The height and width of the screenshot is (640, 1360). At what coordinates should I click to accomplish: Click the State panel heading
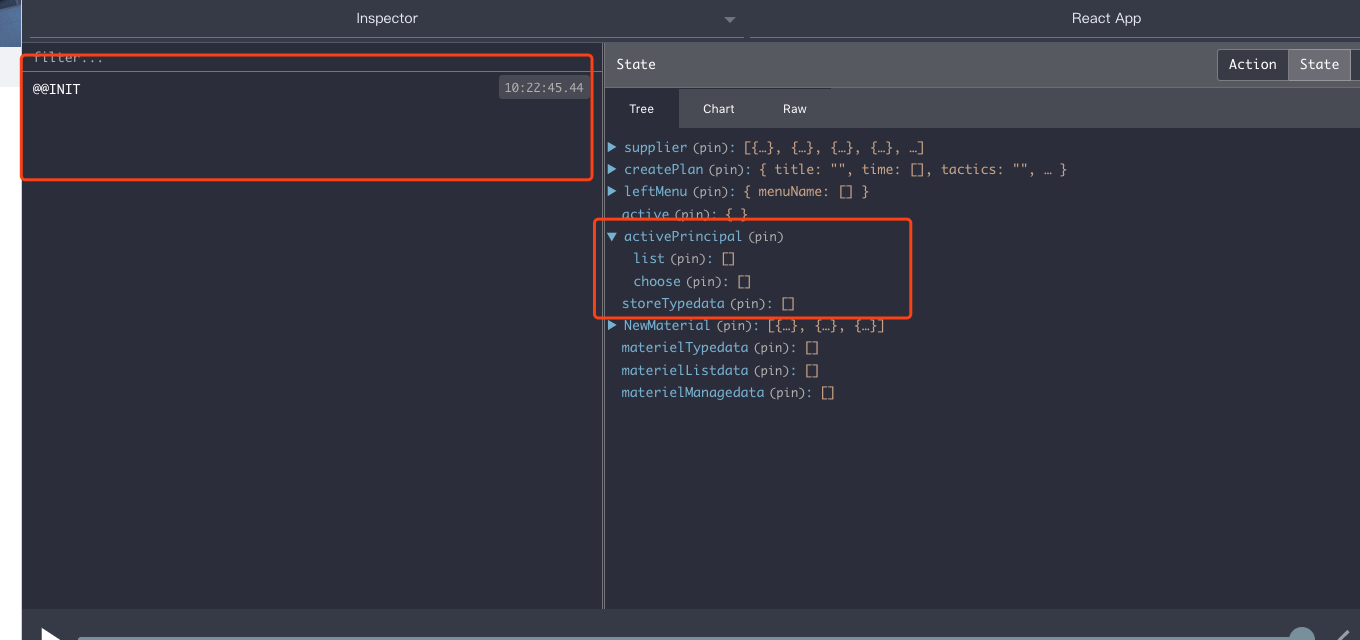click(636, 64)
